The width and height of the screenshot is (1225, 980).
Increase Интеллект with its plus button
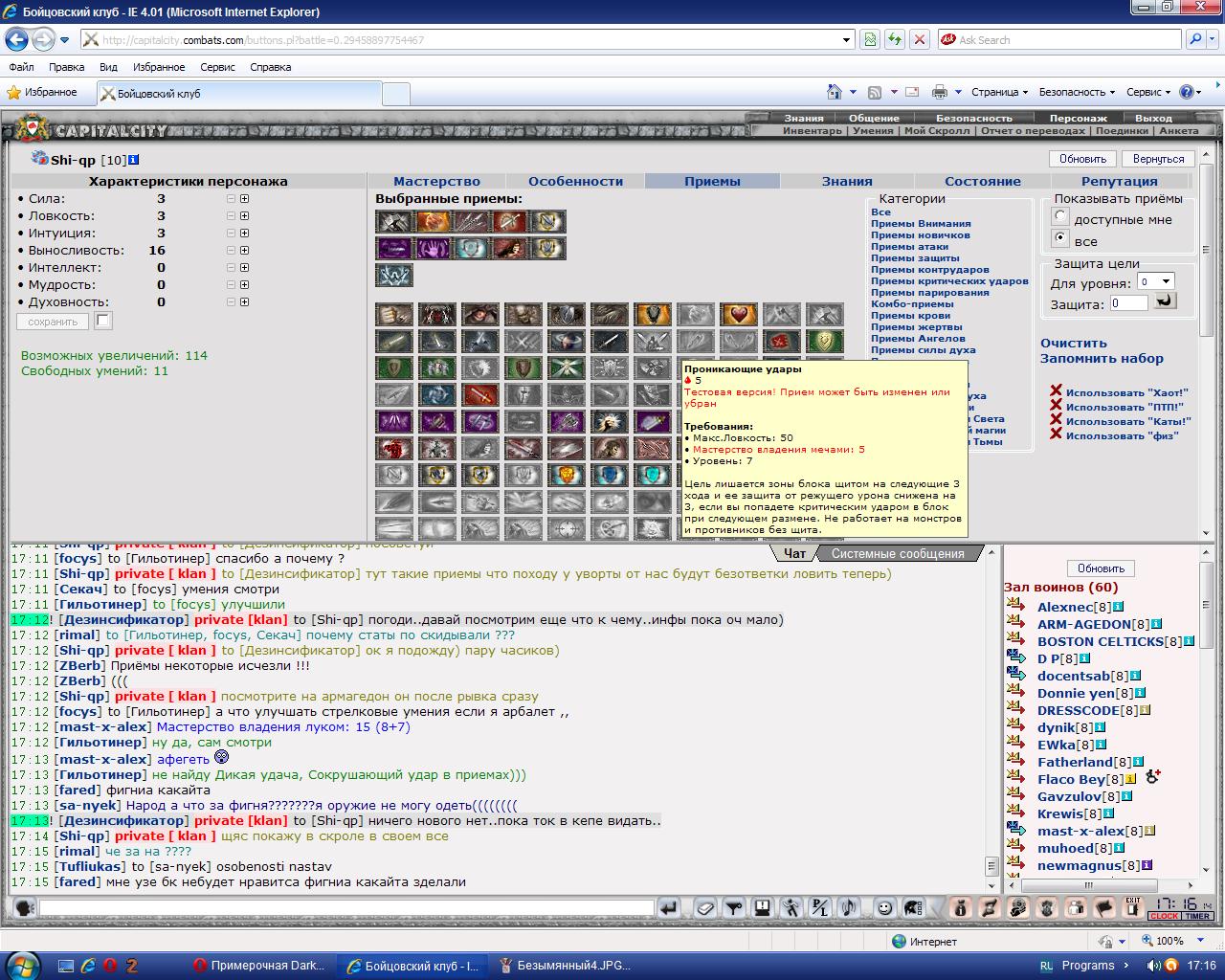(x=244, y=268)
